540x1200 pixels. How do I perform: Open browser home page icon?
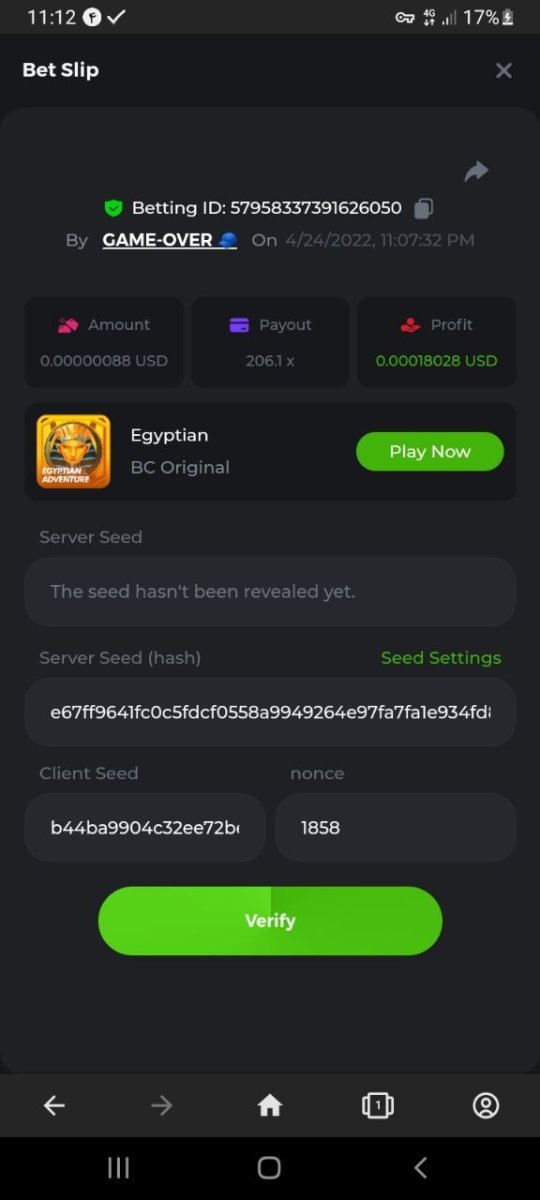[270, 1105]
